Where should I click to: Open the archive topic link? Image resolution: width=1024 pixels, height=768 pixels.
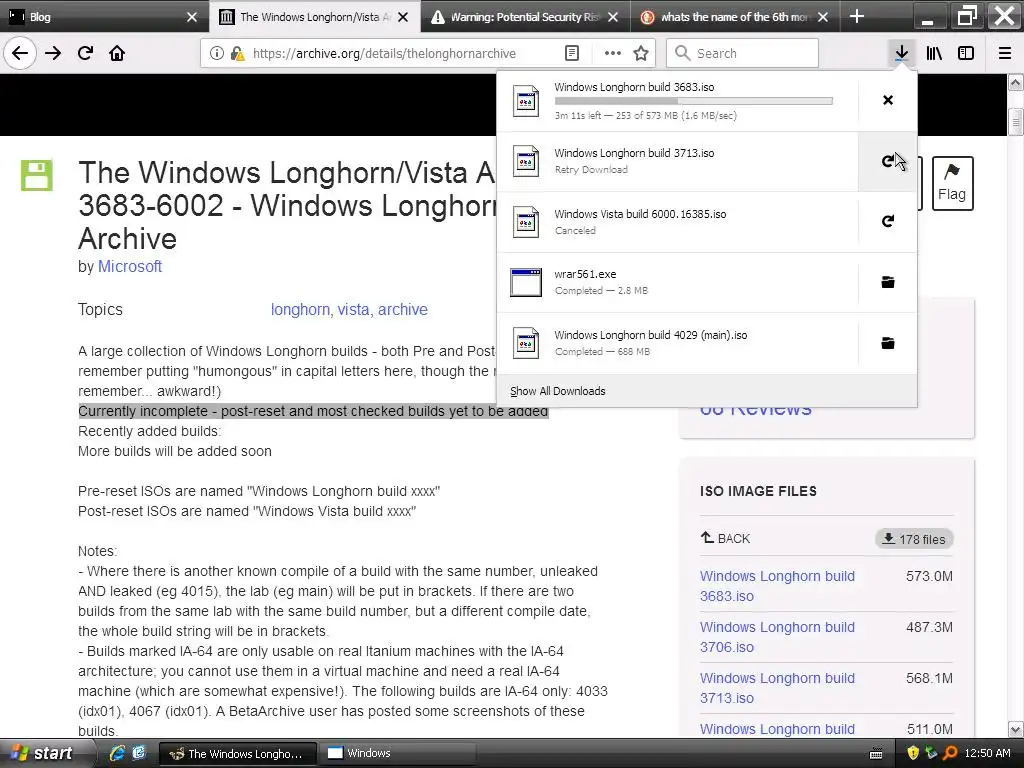tap(402, 310)
